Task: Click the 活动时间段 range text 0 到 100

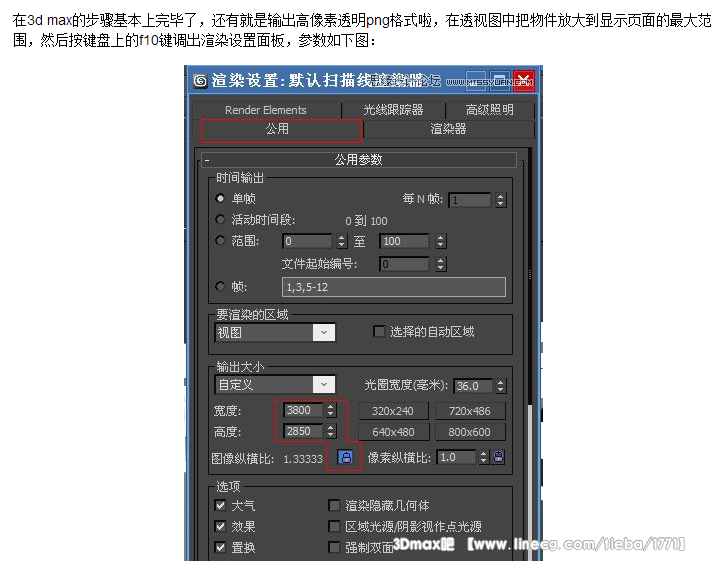Action: tap(366, 221)
